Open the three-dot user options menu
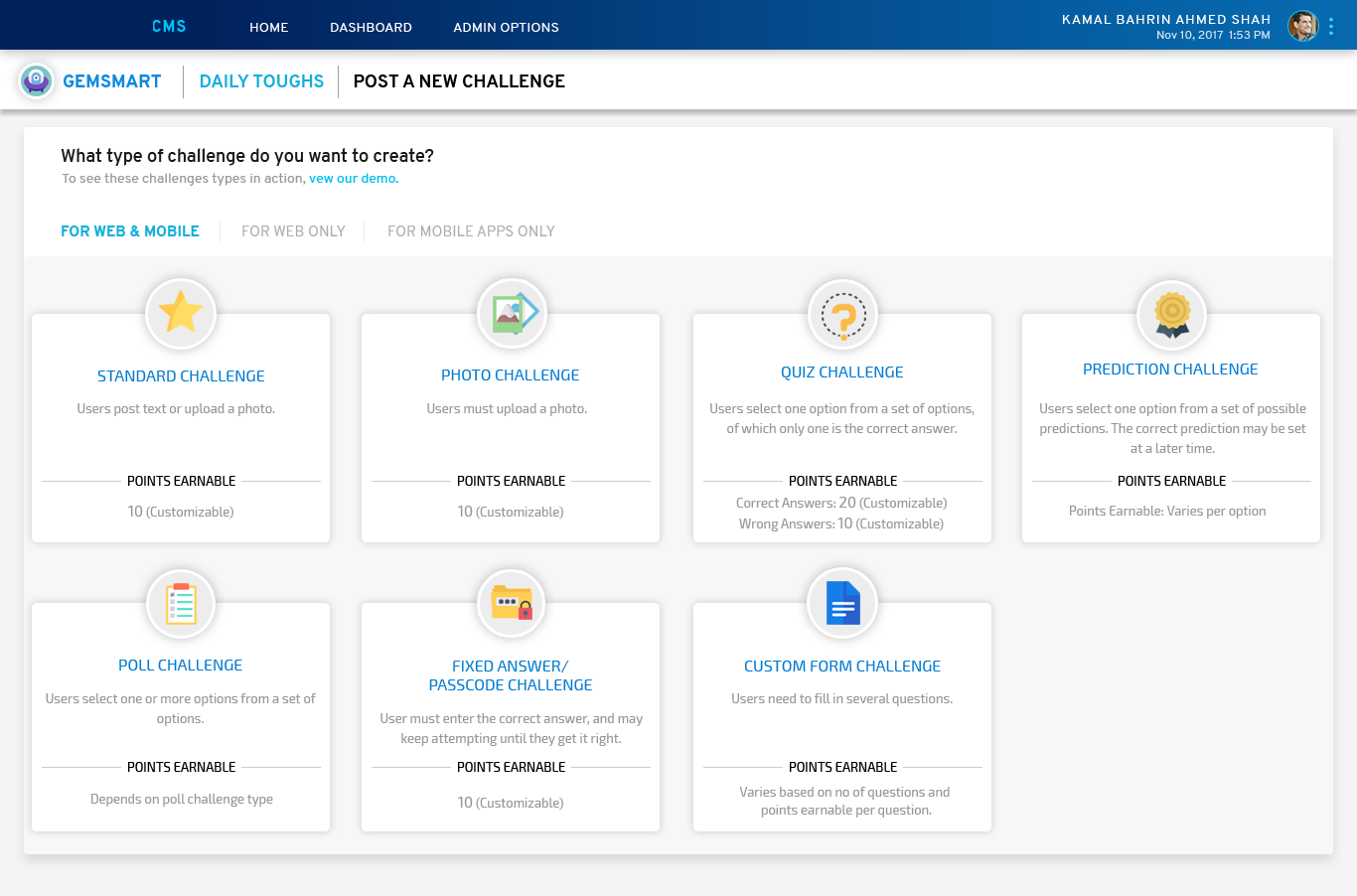The height and width of the screenshot is (896, 1357). pos(1331,27)
